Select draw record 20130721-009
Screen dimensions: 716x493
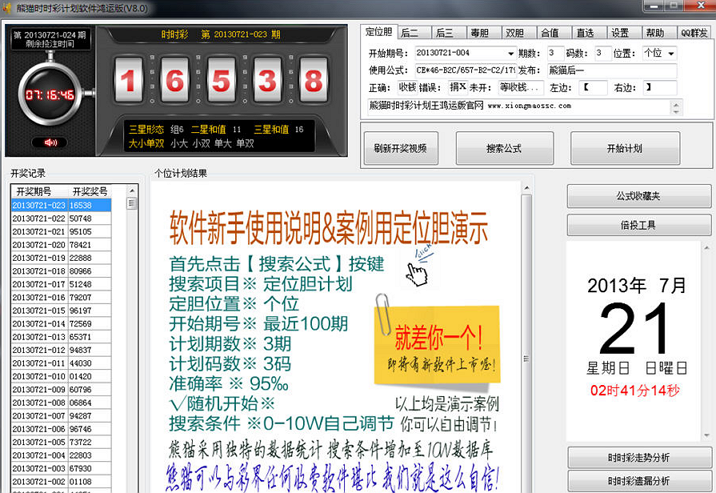[61, 390]
